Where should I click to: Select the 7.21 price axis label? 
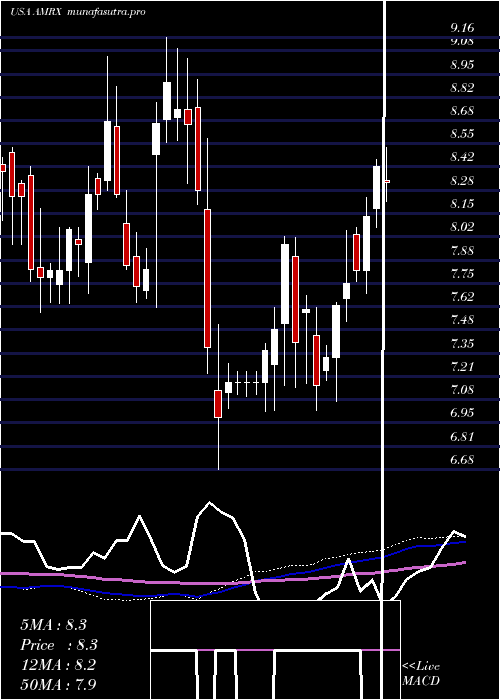click(x=462, y=367)
